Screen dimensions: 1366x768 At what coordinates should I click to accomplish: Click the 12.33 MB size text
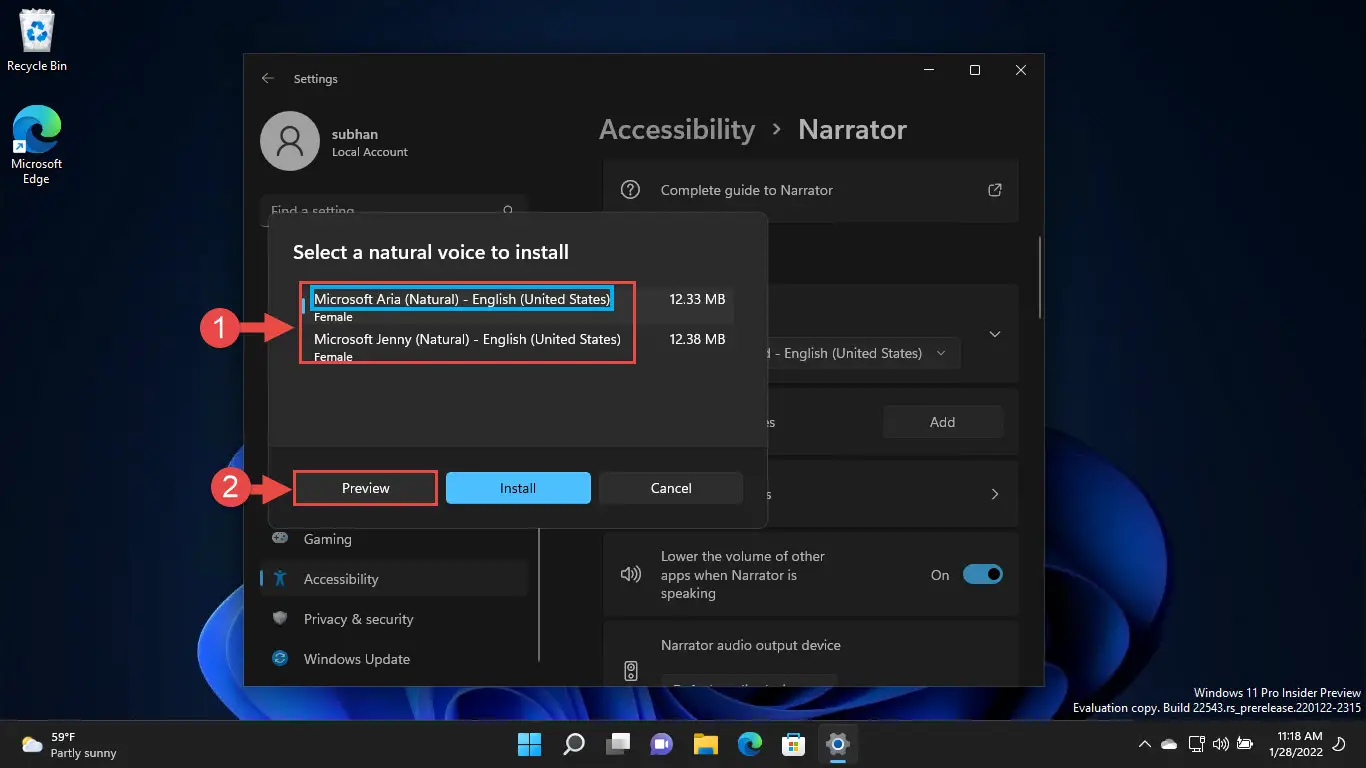tap(697, 299)
